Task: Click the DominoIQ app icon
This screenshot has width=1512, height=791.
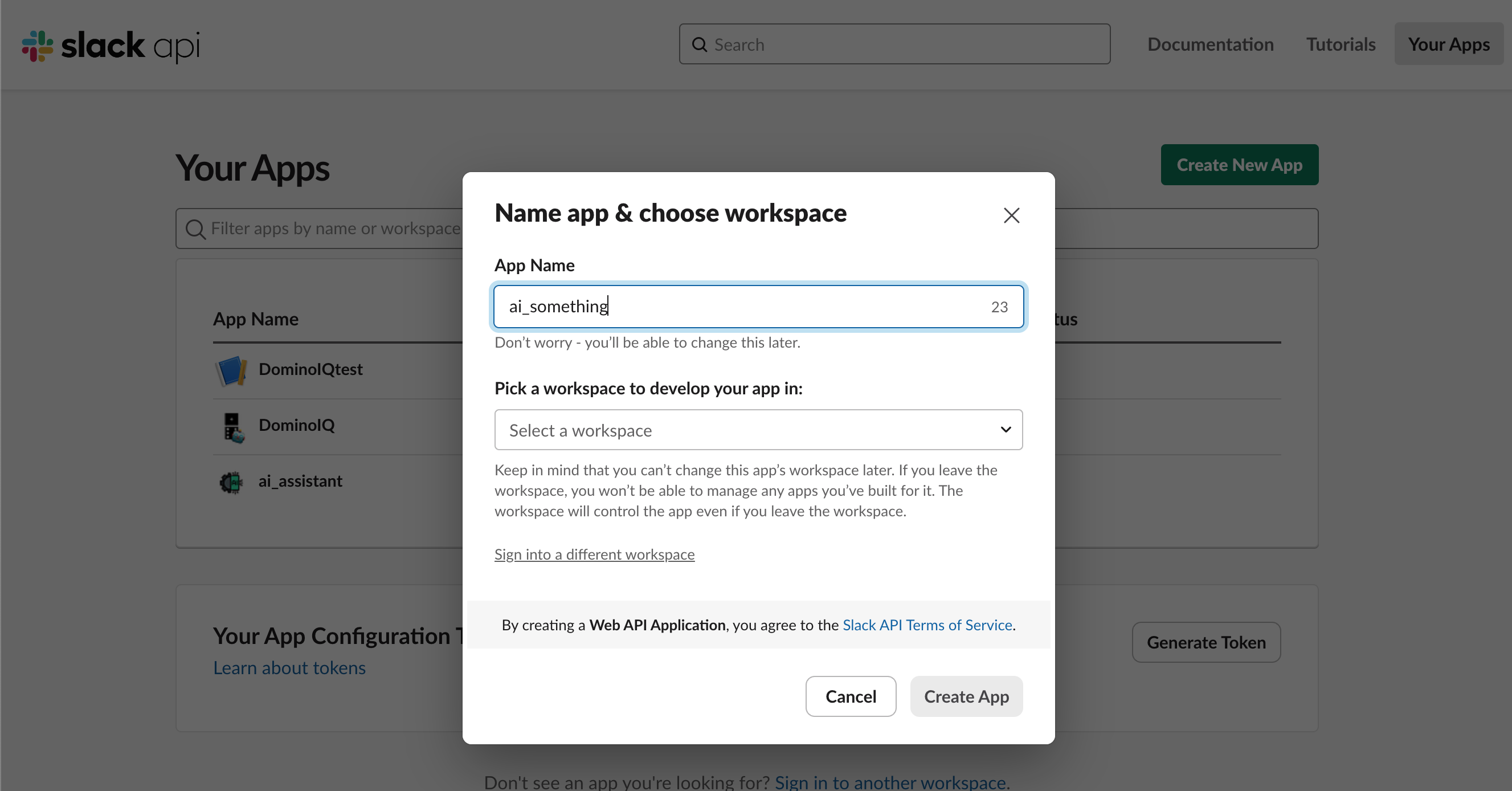Action: (232, 426)
